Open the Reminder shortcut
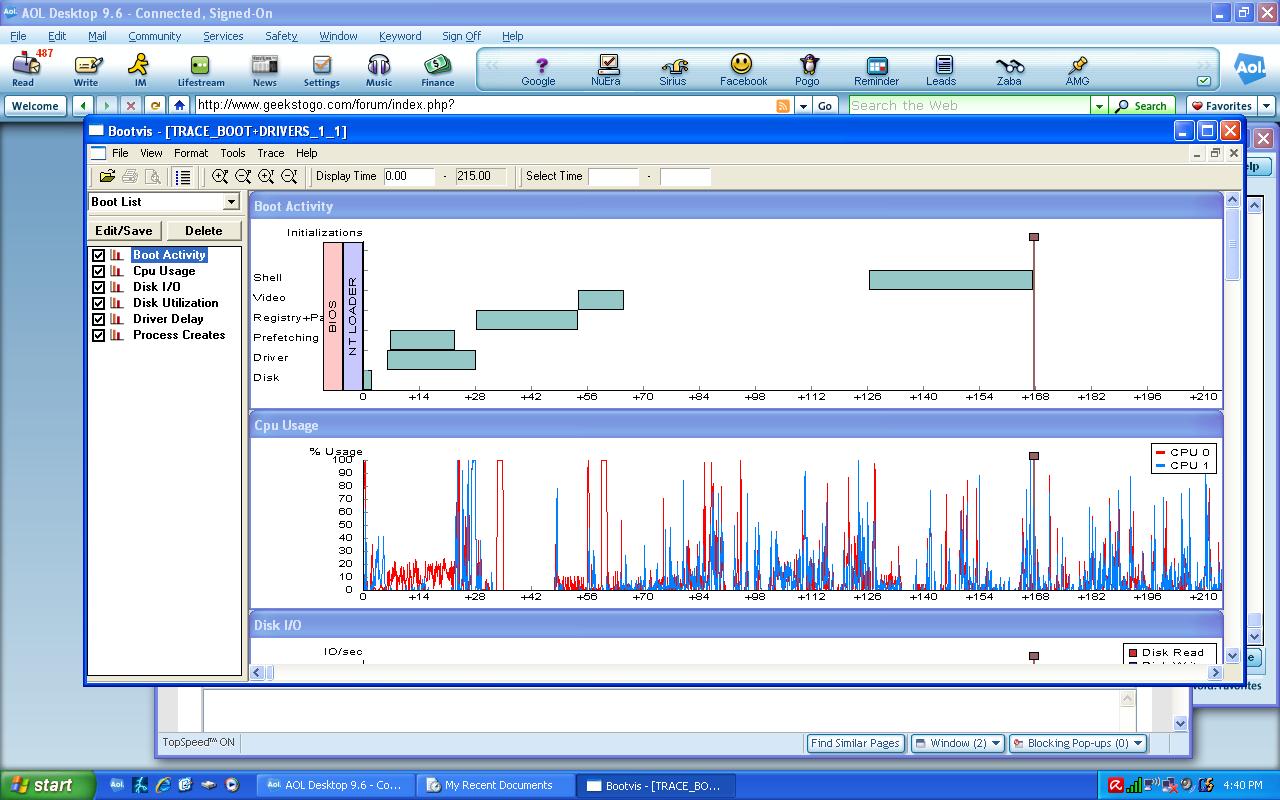The width and height of the screenshot is (1280, 800). pyautogui.click(x=876, y=69)
